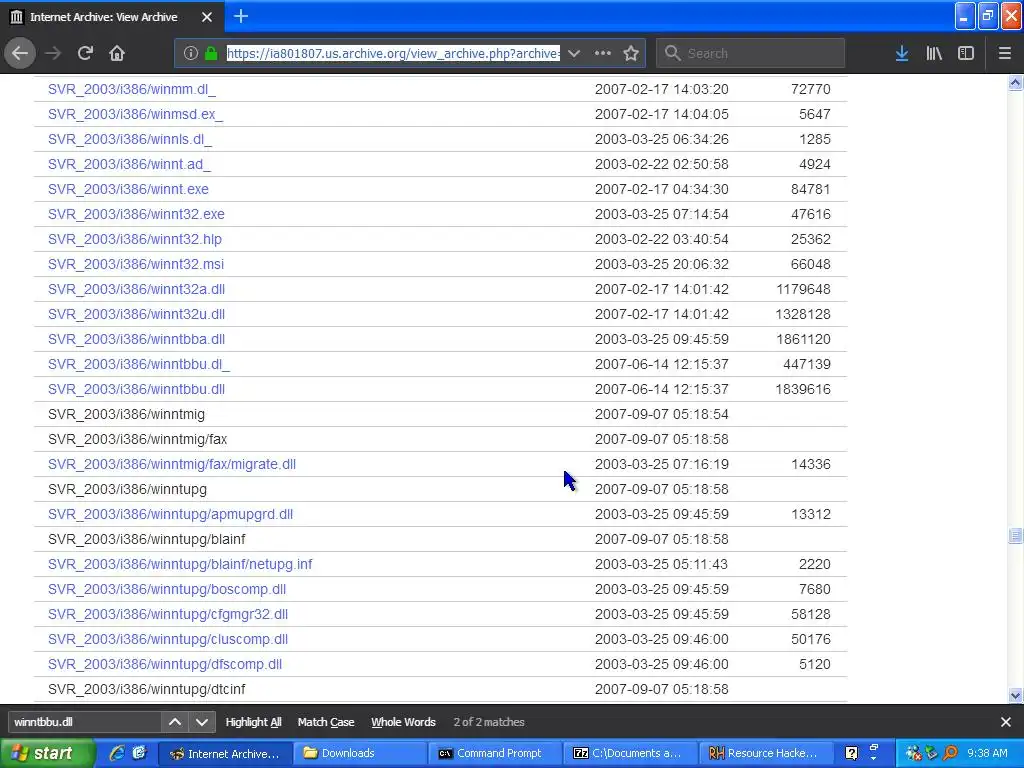
Task: Toggle the sidebar view icon
Action: click(x=966, y=53)
